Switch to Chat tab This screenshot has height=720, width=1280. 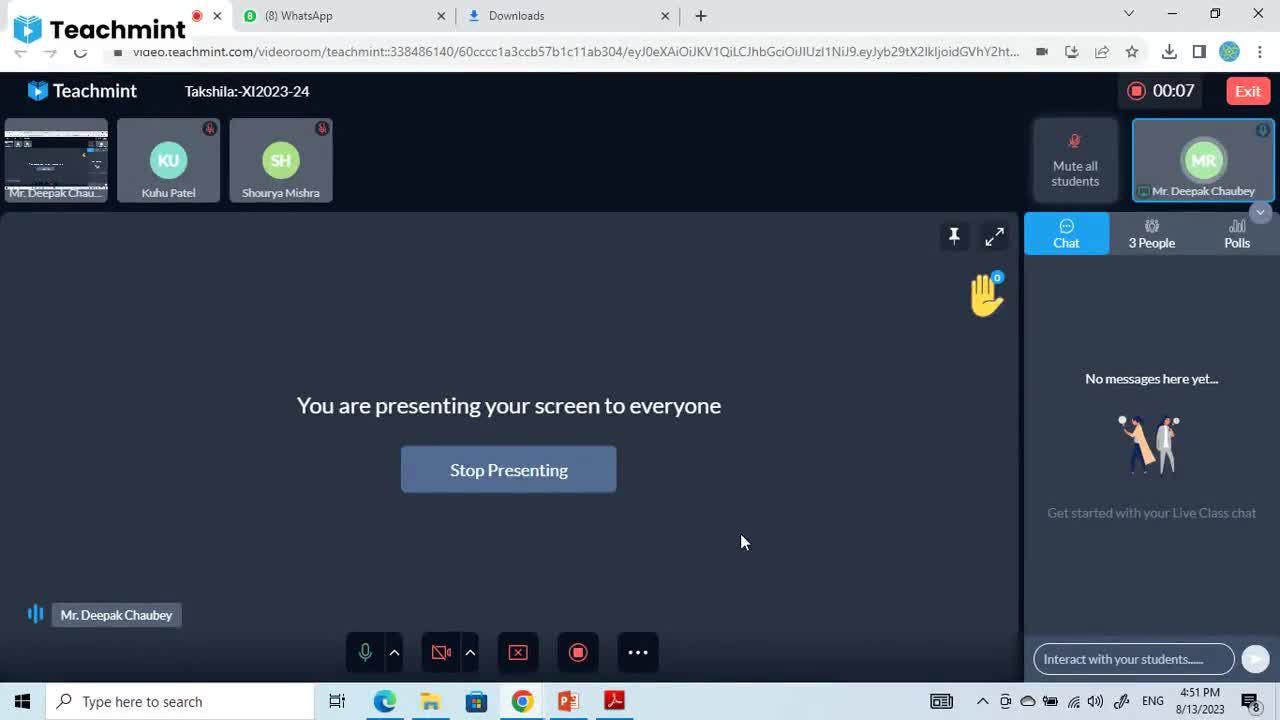(x=1066, y=234)
